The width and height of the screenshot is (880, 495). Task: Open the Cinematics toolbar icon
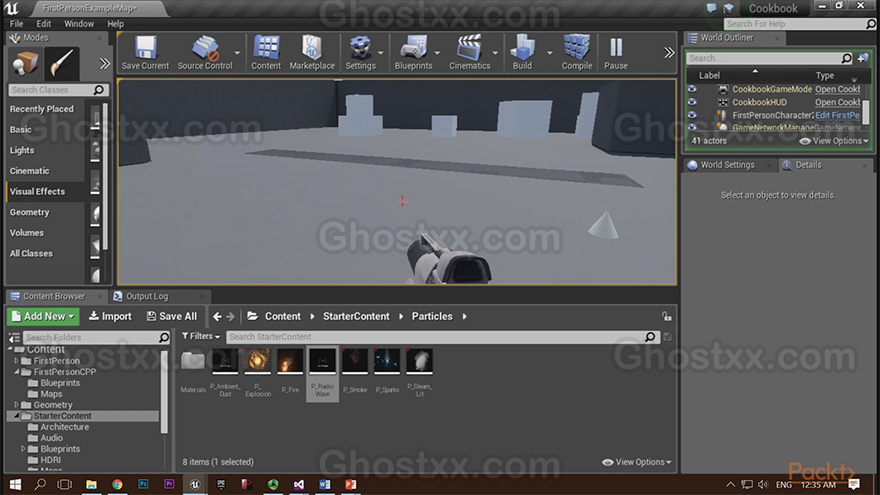[469, 53]
